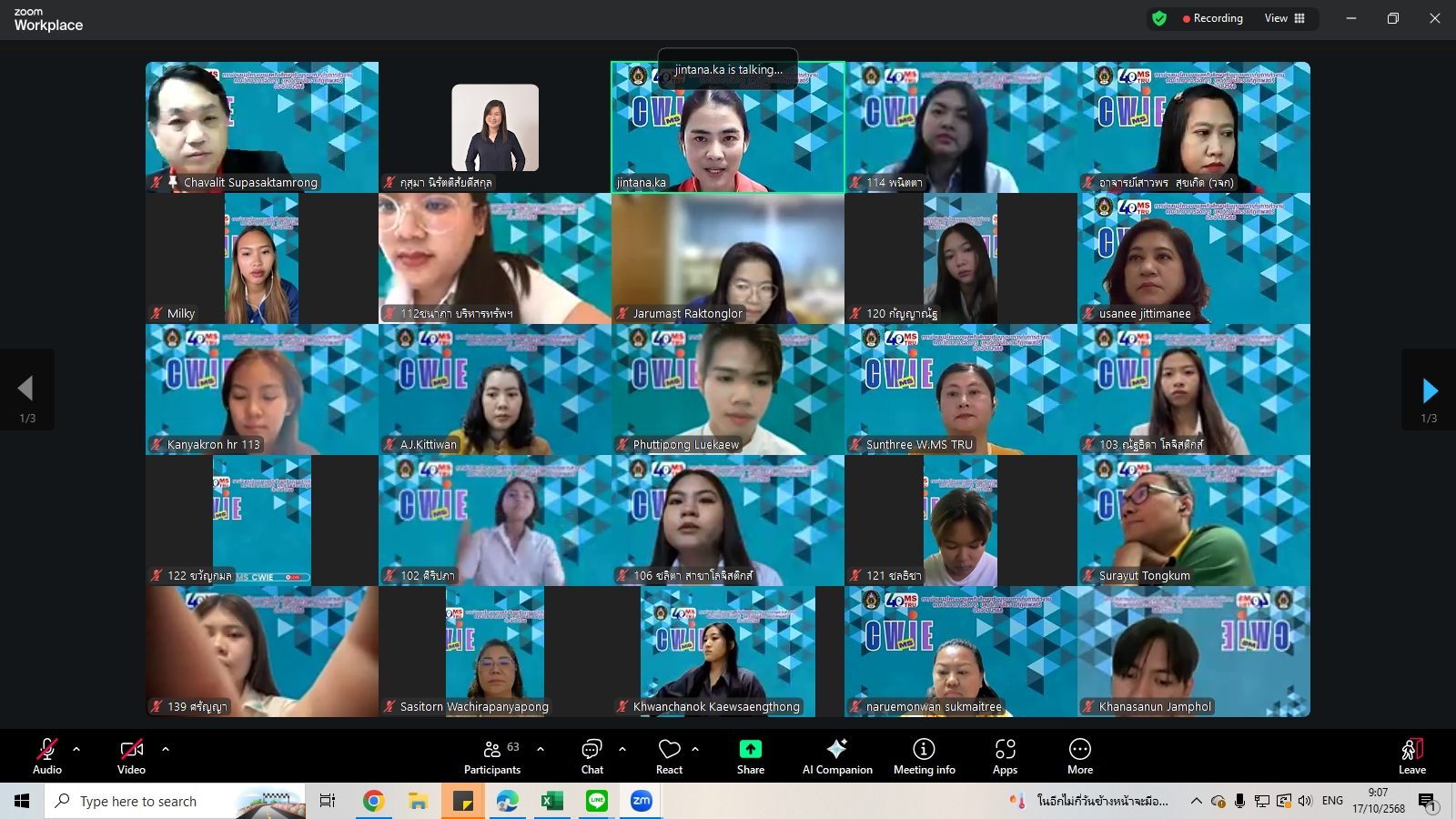The width and height of the screenshot is (1456, 819).
Task: Open the Apps panel
Action: click(1005, 755)
